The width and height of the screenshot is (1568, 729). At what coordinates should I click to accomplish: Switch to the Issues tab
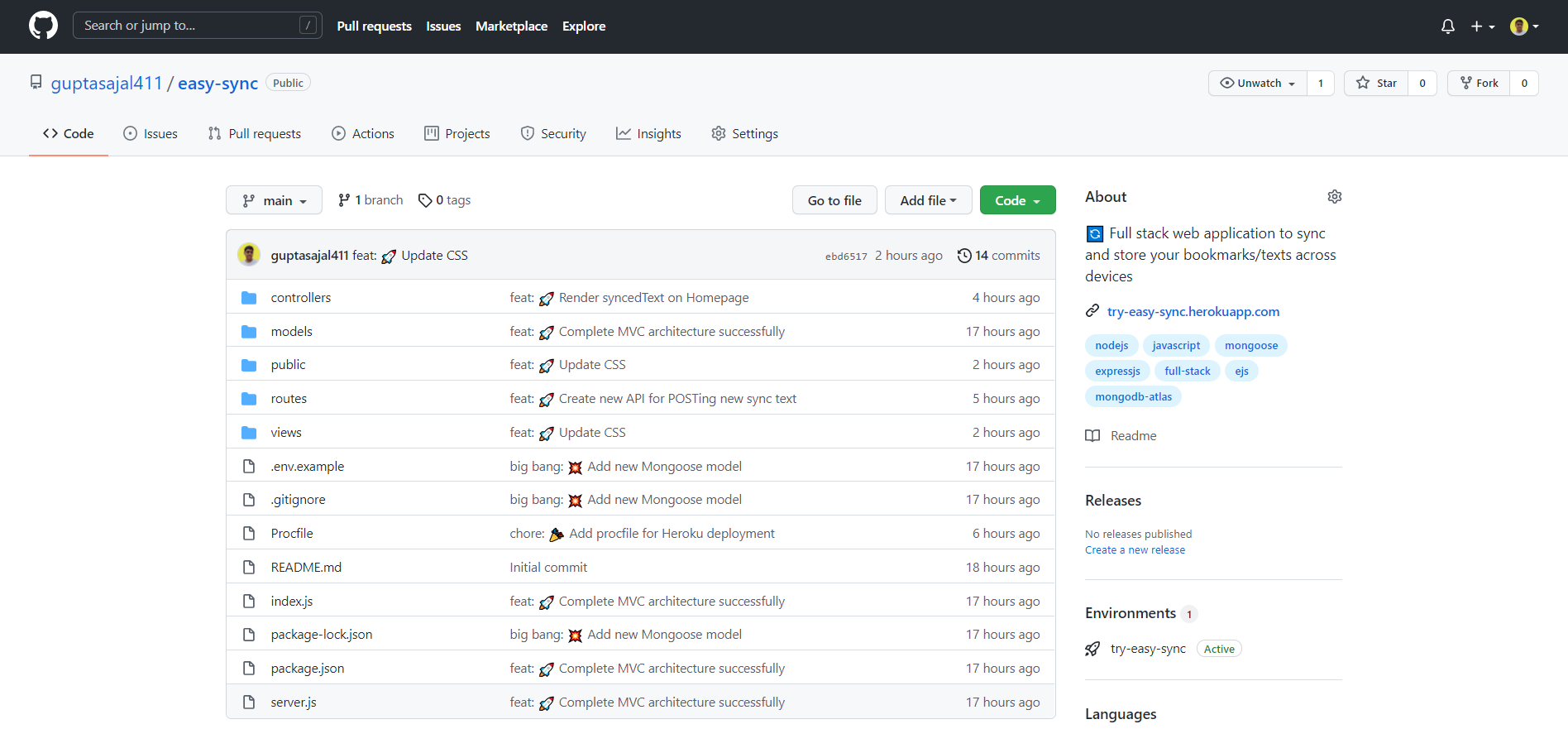(151, 134)
